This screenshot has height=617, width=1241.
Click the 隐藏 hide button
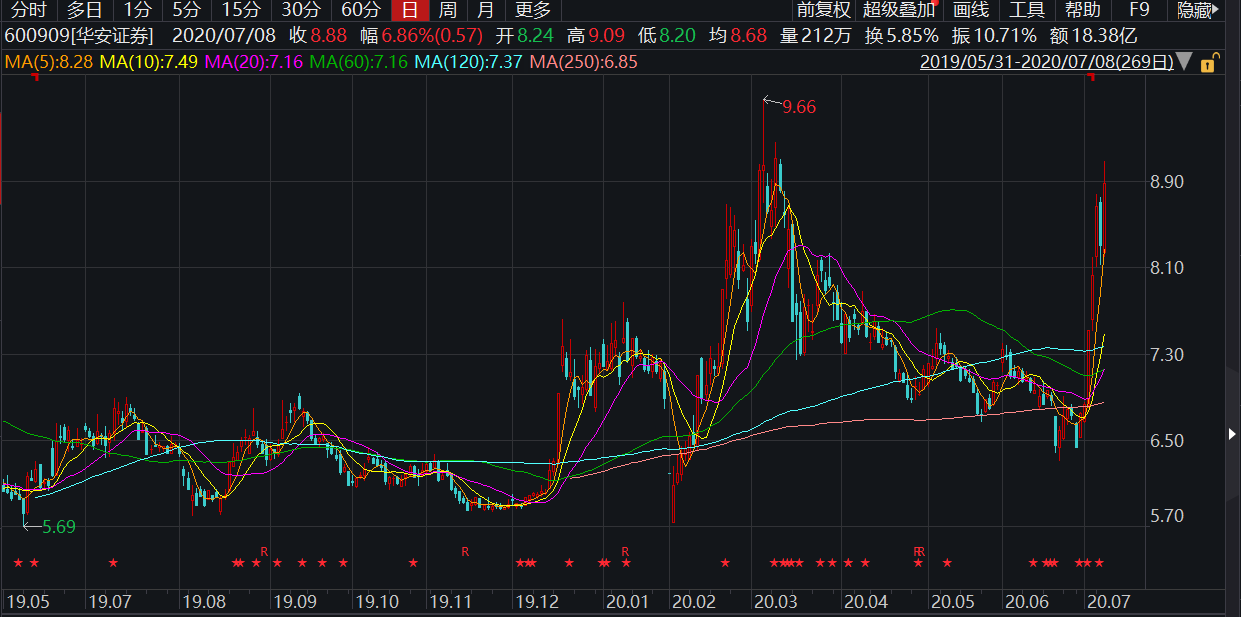pos(1196,11)
